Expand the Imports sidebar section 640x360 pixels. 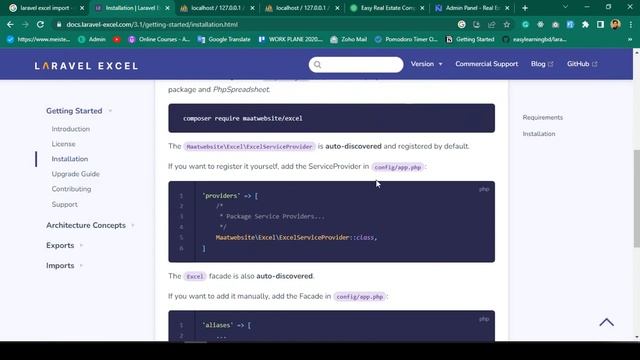tap(64, 266)
